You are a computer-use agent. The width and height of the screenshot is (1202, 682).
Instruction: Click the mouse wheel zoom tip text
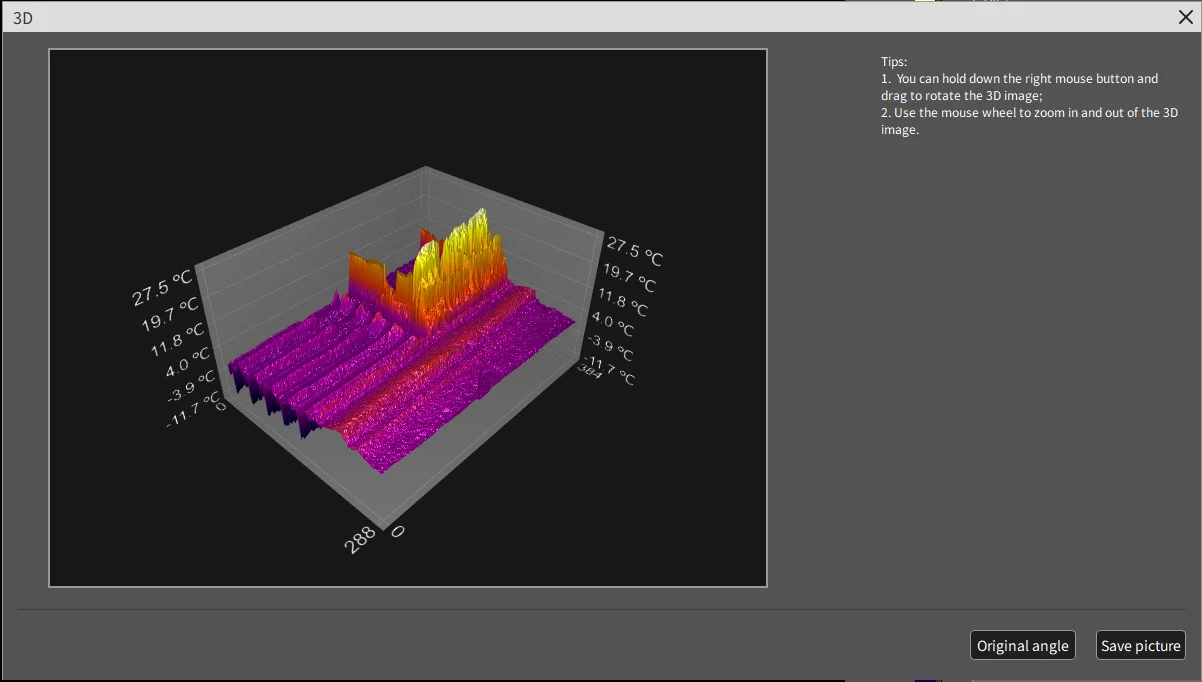pos(1029,121)
